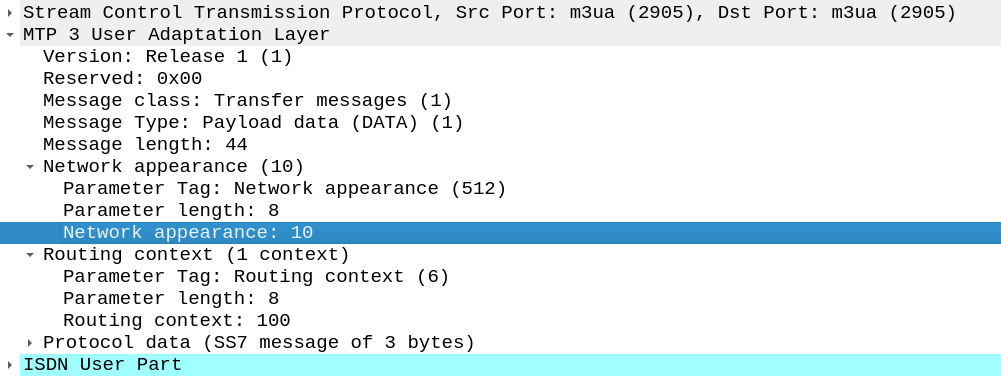
Task: Select Parameter length: 8 under Network appearance
Action: coord(170,211)
